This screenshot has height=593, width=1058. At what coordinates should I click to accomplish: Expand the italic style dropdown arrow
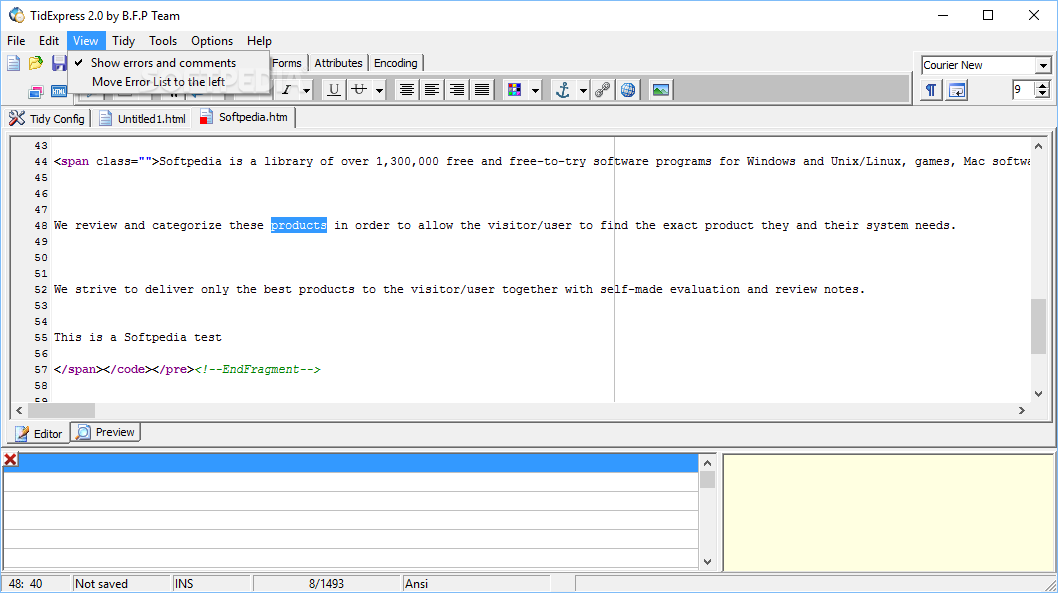(307, 90)
